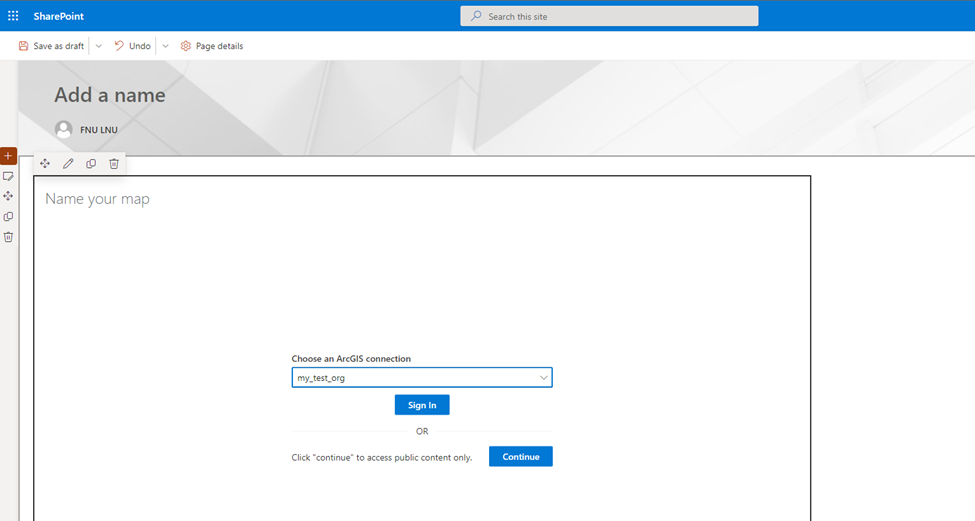Move web part icon in web part toolbar
This screenshot has width=975, height=521.
point(45,164)
